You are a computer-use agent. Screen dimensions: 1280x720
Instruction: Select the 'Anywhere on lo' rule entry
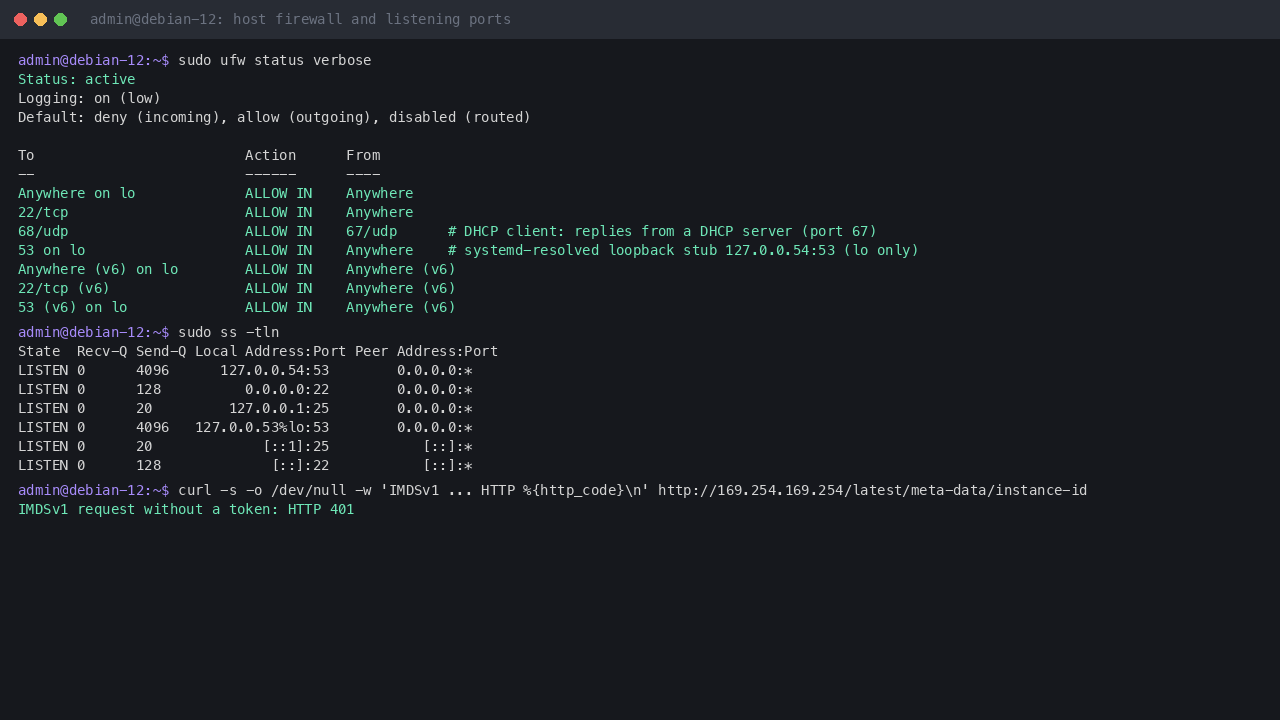77,193
